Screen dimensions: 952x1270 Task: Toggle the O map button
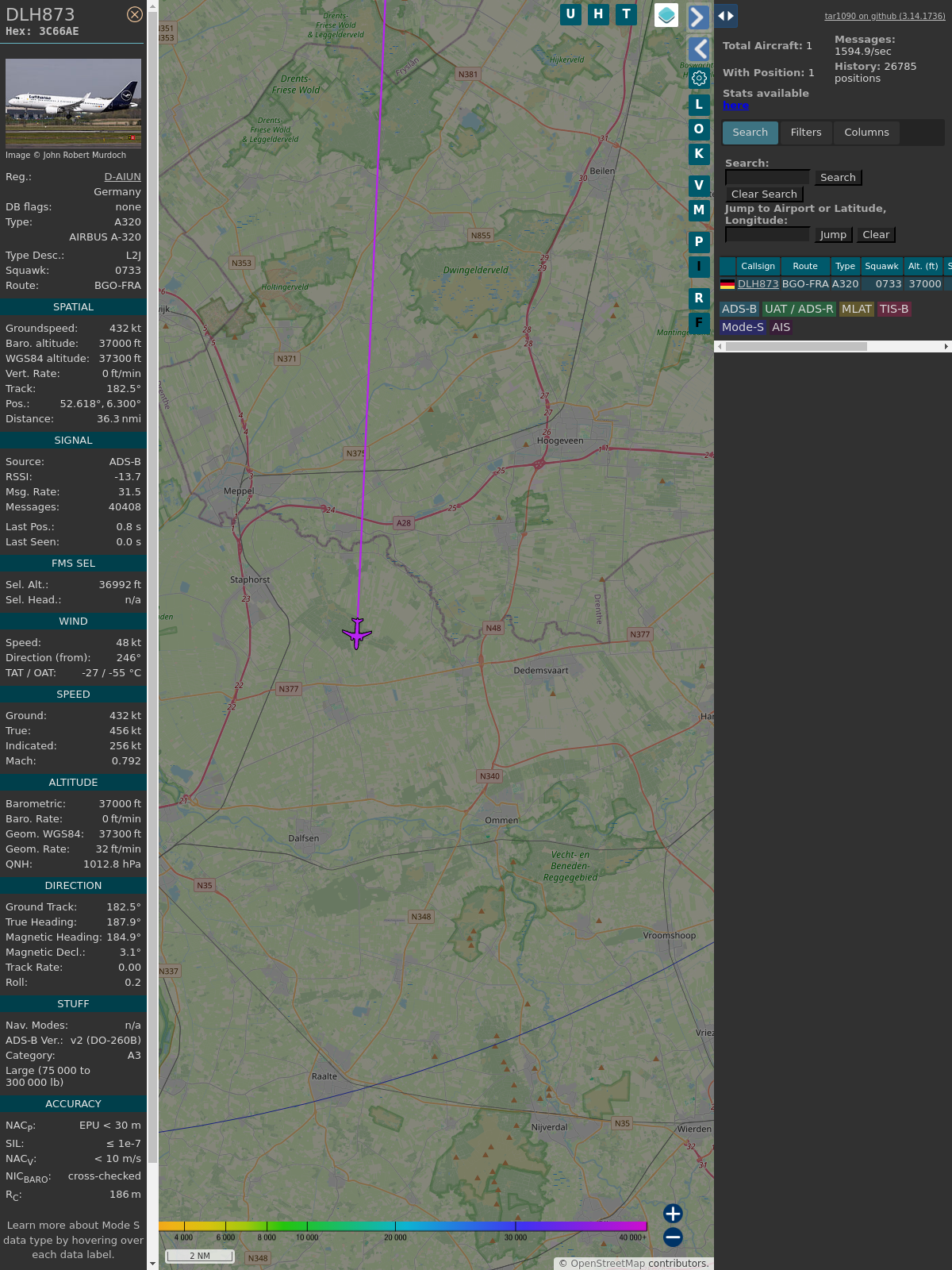coord(699,129)
